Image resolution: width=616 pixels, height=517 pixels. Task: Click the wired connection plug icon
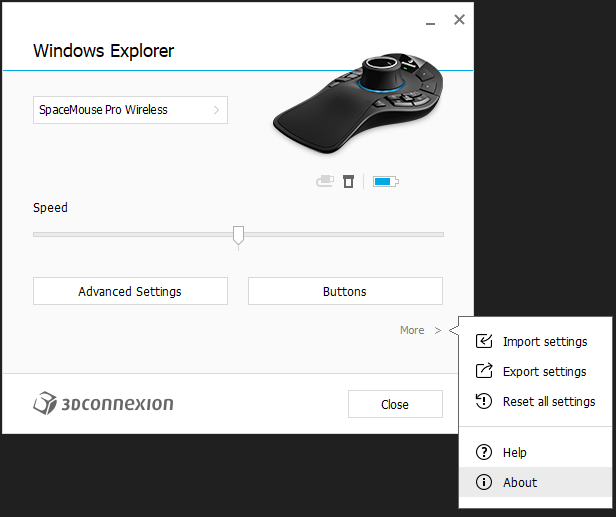[325, 182]
